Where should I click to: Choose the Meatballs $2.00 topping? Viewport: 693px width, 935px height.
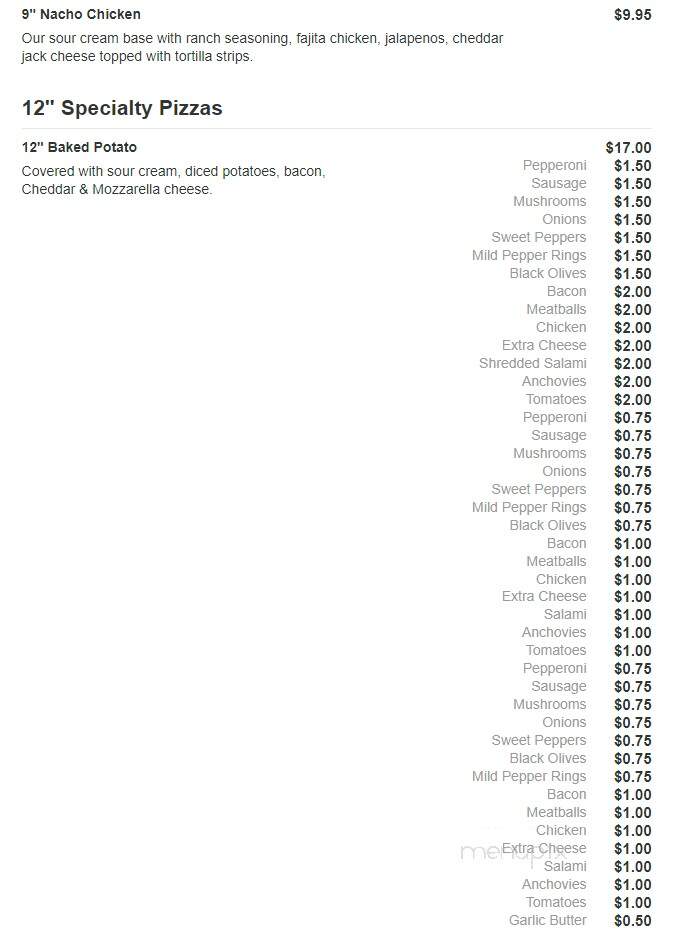(x=556, y=309)
